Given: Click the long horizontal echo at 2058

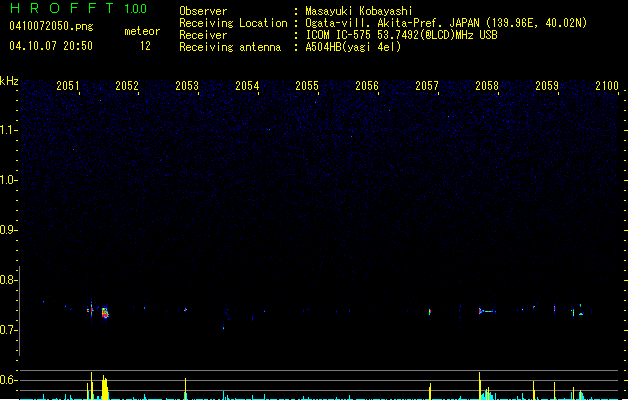Looking at the screenshot, I should pyautogui.click(x=487, y=311).
